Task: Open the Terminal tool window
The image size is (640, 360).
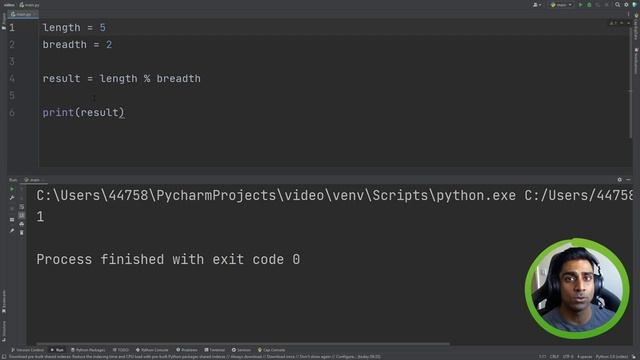Action: (215, 350)
